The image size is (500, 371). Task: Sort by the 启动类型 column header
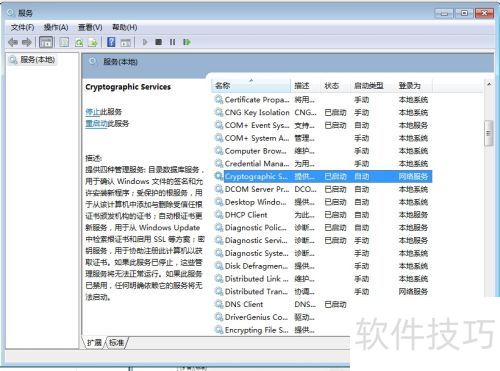[x=372, y=86]
